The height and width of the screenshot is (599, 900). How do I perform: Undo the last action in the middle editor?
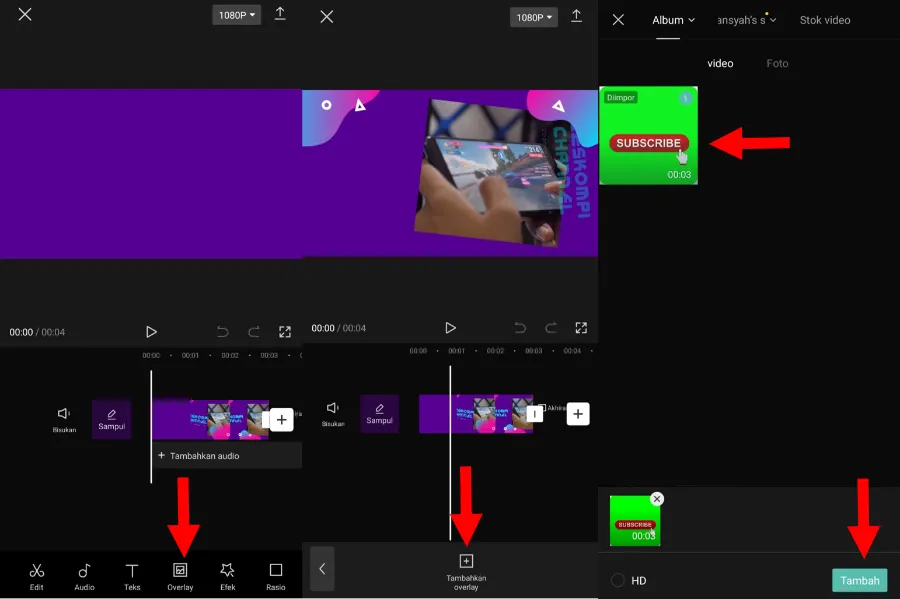520,328
